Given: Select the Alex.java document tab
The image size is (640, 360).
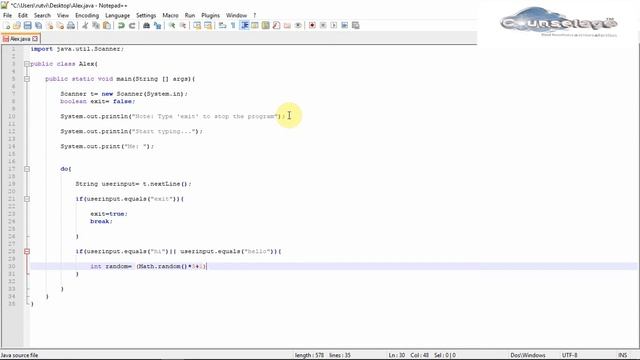Looking at the screenshot, I should click(x=20, y=39).
